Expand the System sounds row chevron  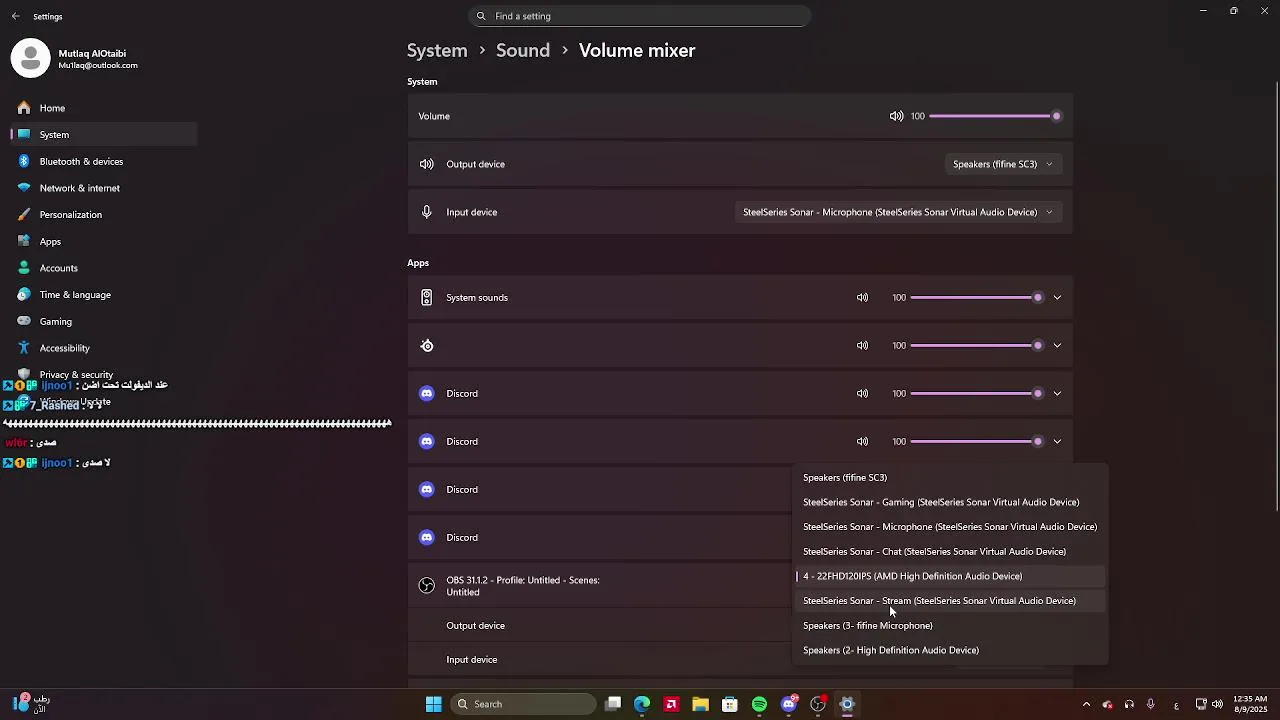pos(1057,297)
